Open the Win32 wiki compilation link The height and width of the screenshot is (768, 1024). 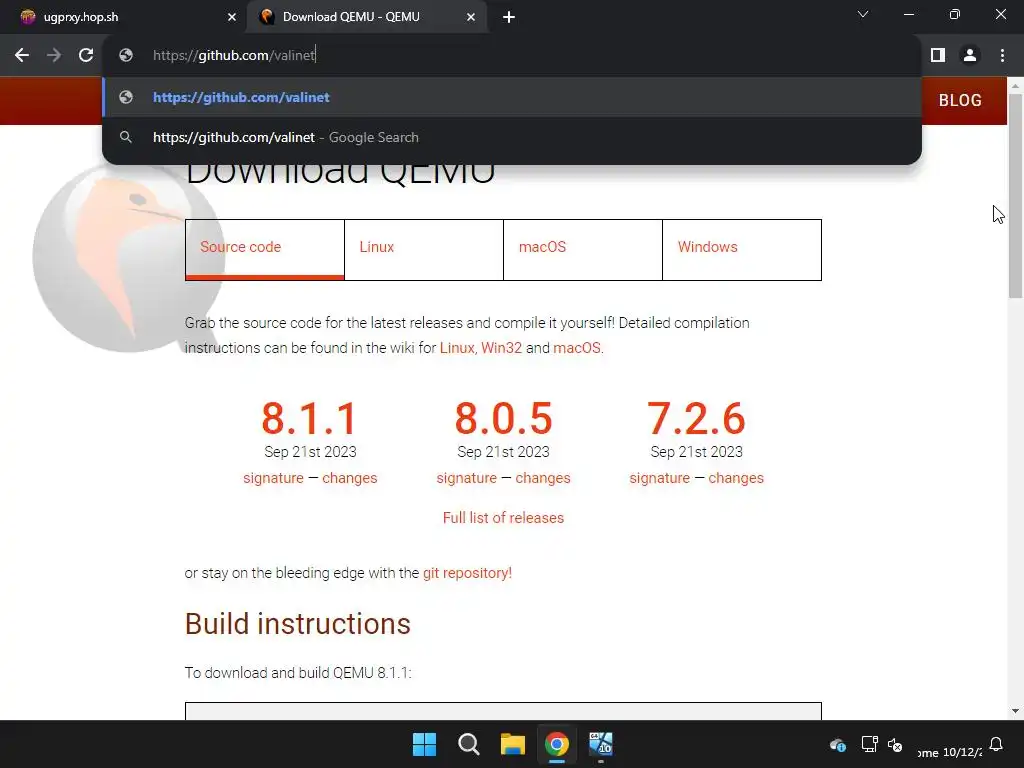(502, 347)
